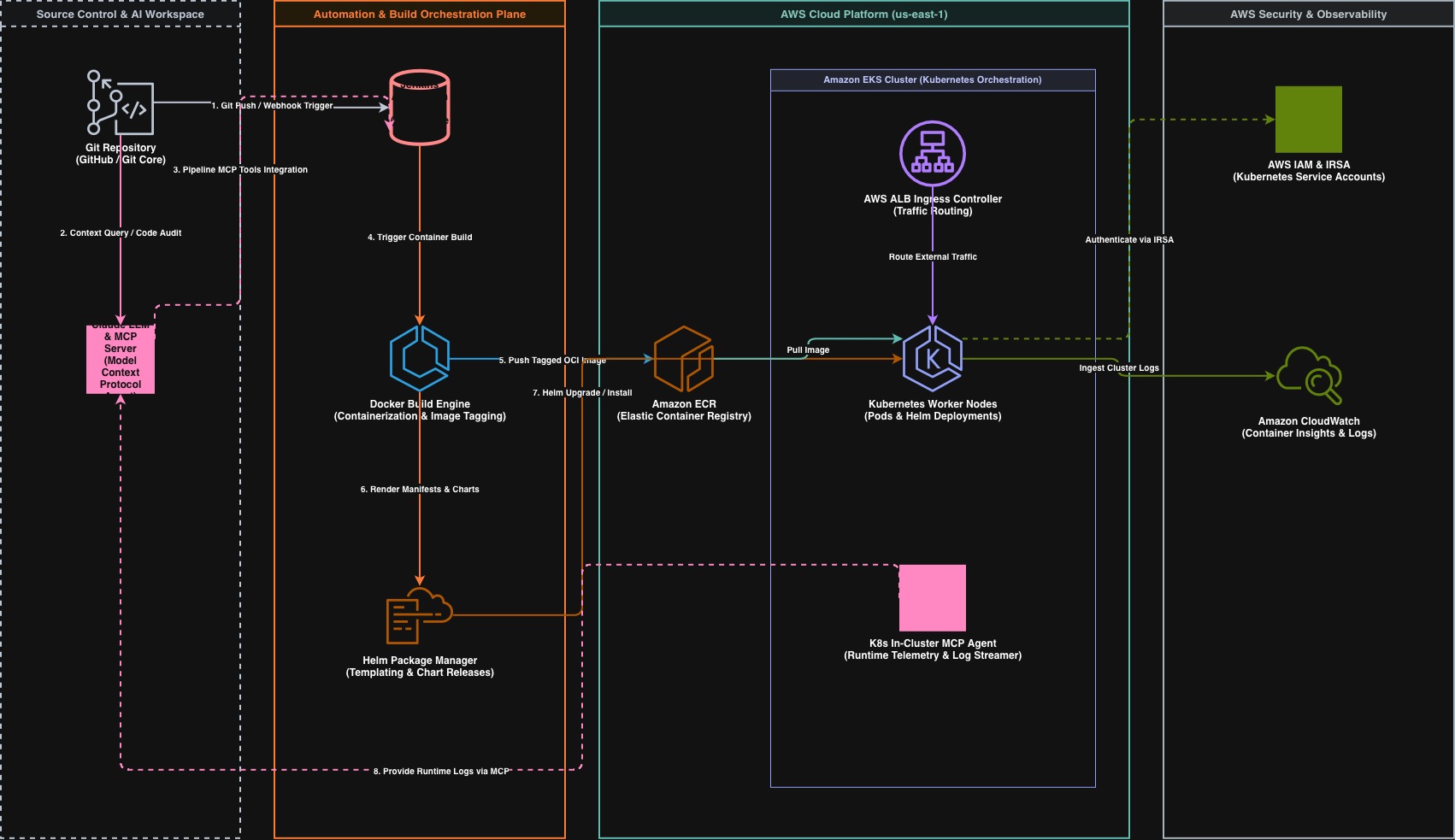Select the Automation & Build Orchestration Plane header

point(420,14)
